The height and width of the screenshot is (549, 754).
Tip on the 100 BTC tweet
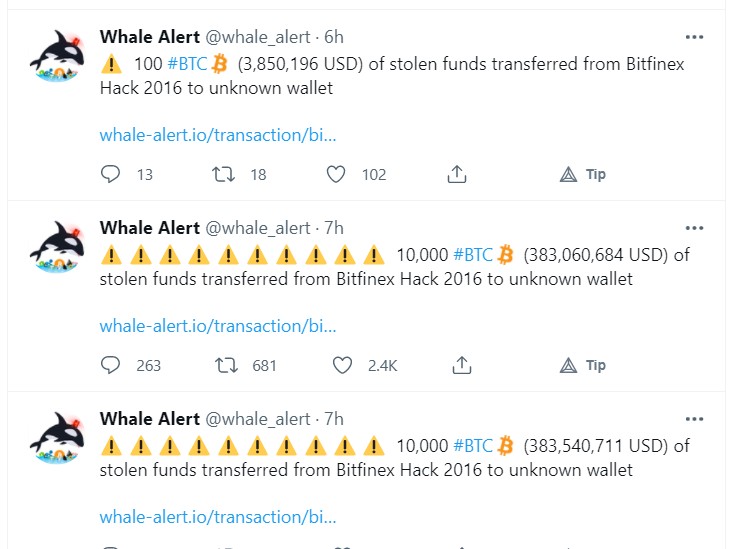582,174
